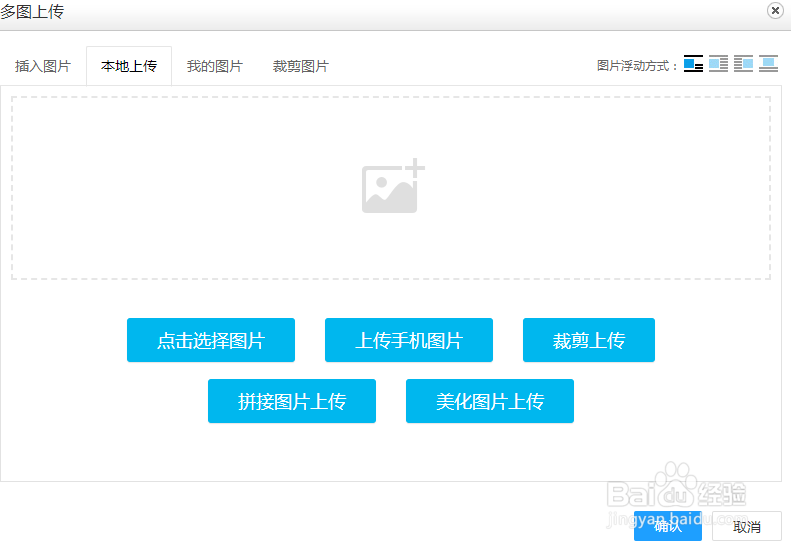
Task: Click the 点击选择图片 button
Action: (x=211, y=340)
